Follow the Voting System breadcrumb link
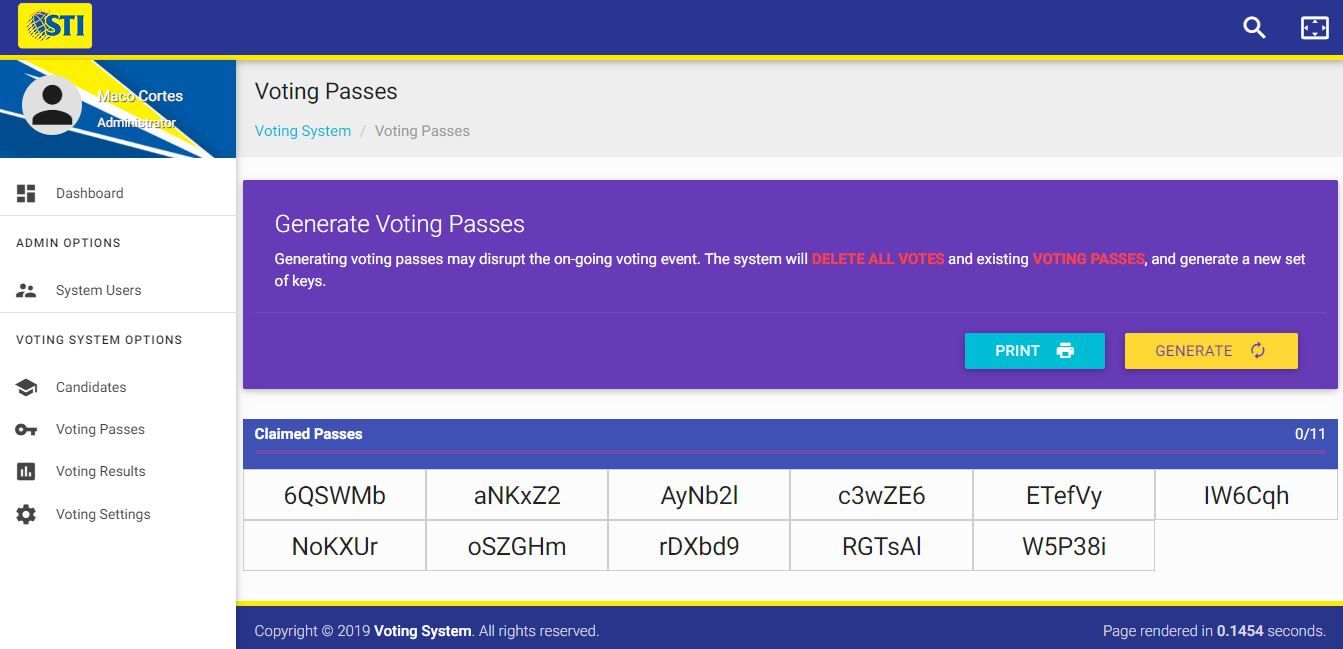The image size is (1343, 649). pyautogui.click(x=303, y=131)
